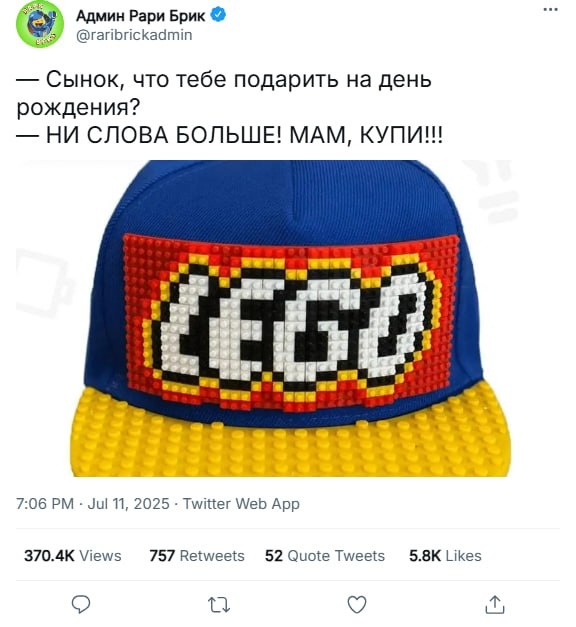Screen dimensions: 576x627
Task: Click the @raribrickadmin handle
Action: point(134,35)
